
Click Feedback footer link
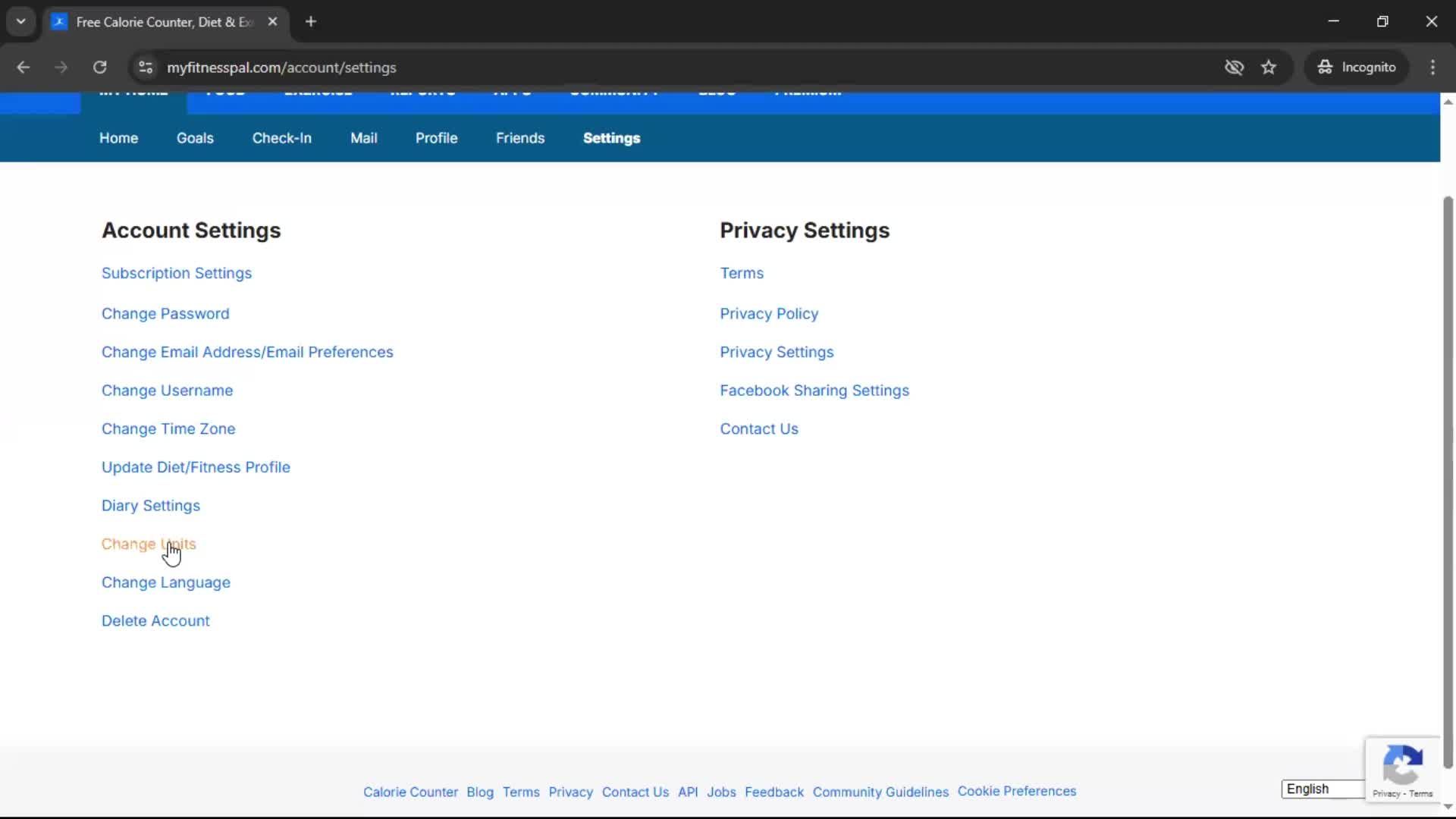point(774,792)
